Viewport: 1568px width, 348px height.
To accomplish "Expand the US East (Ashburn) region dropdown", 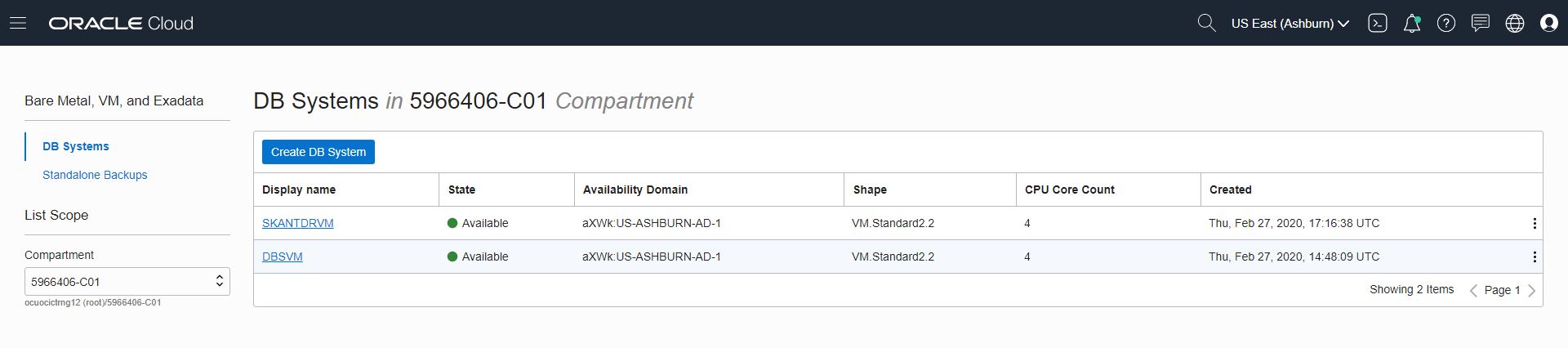I will (1290, 24).
